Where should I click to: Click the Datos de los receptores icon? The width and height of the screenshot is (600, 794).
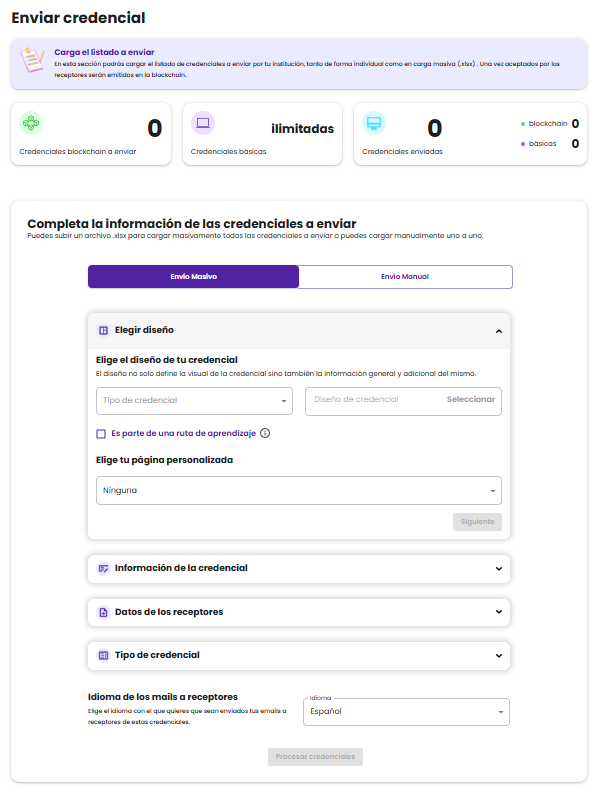point(103,612)
